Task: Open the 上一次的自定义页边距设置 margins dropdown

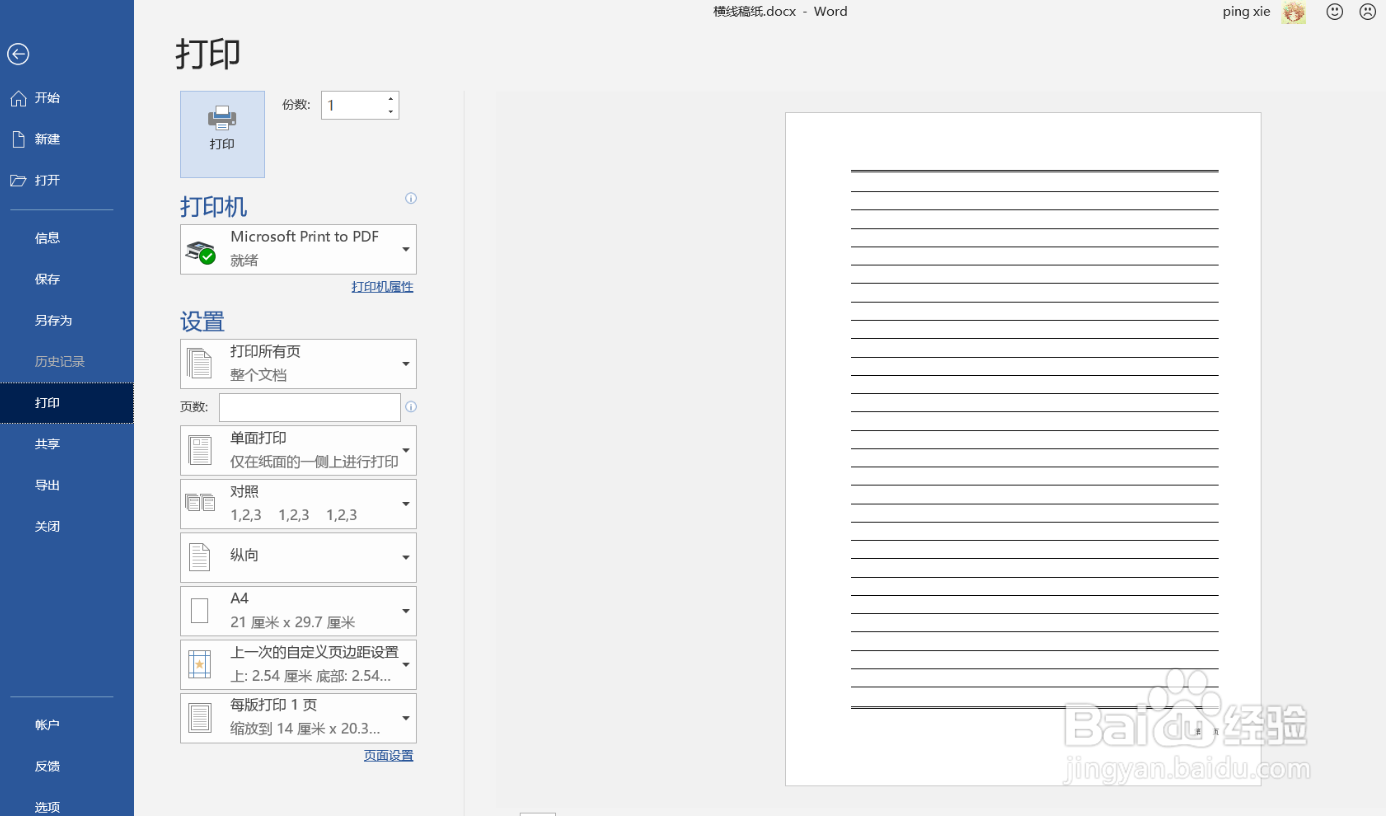Action: (298, 664)
